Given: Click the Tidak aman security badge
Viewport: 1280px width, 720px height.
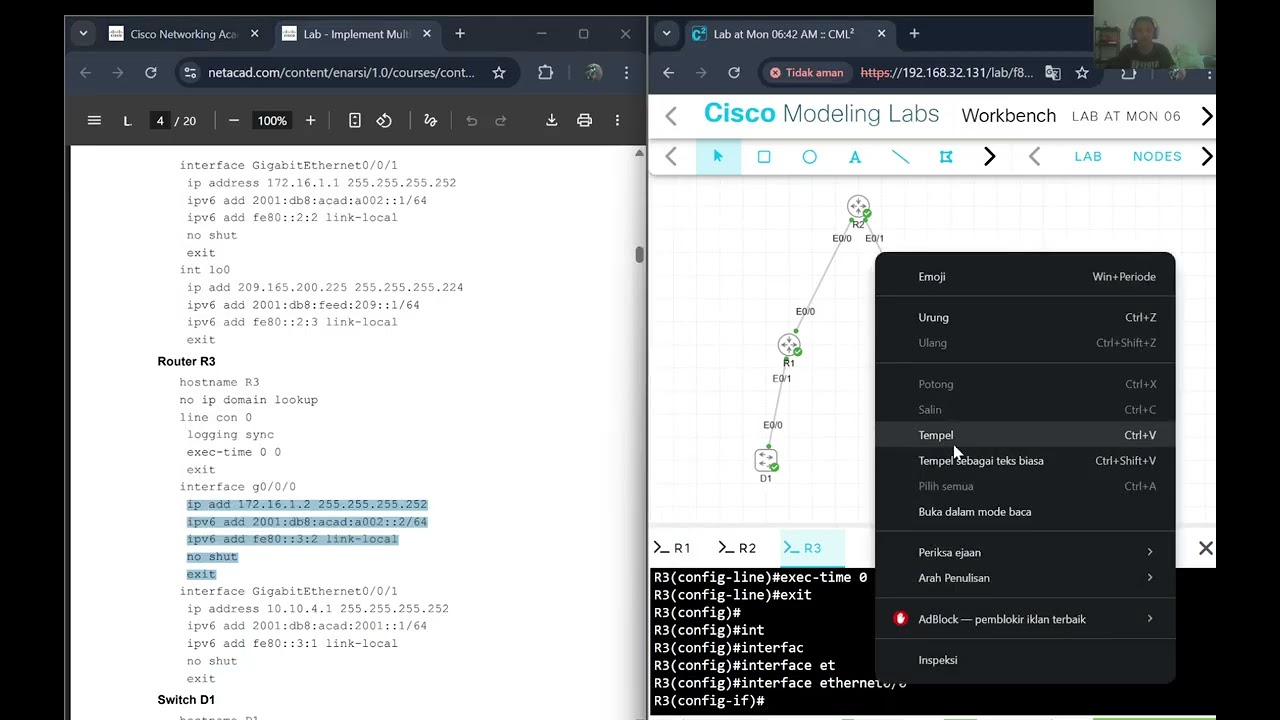Looking at the screenshot, I should [x=807, y=72].
